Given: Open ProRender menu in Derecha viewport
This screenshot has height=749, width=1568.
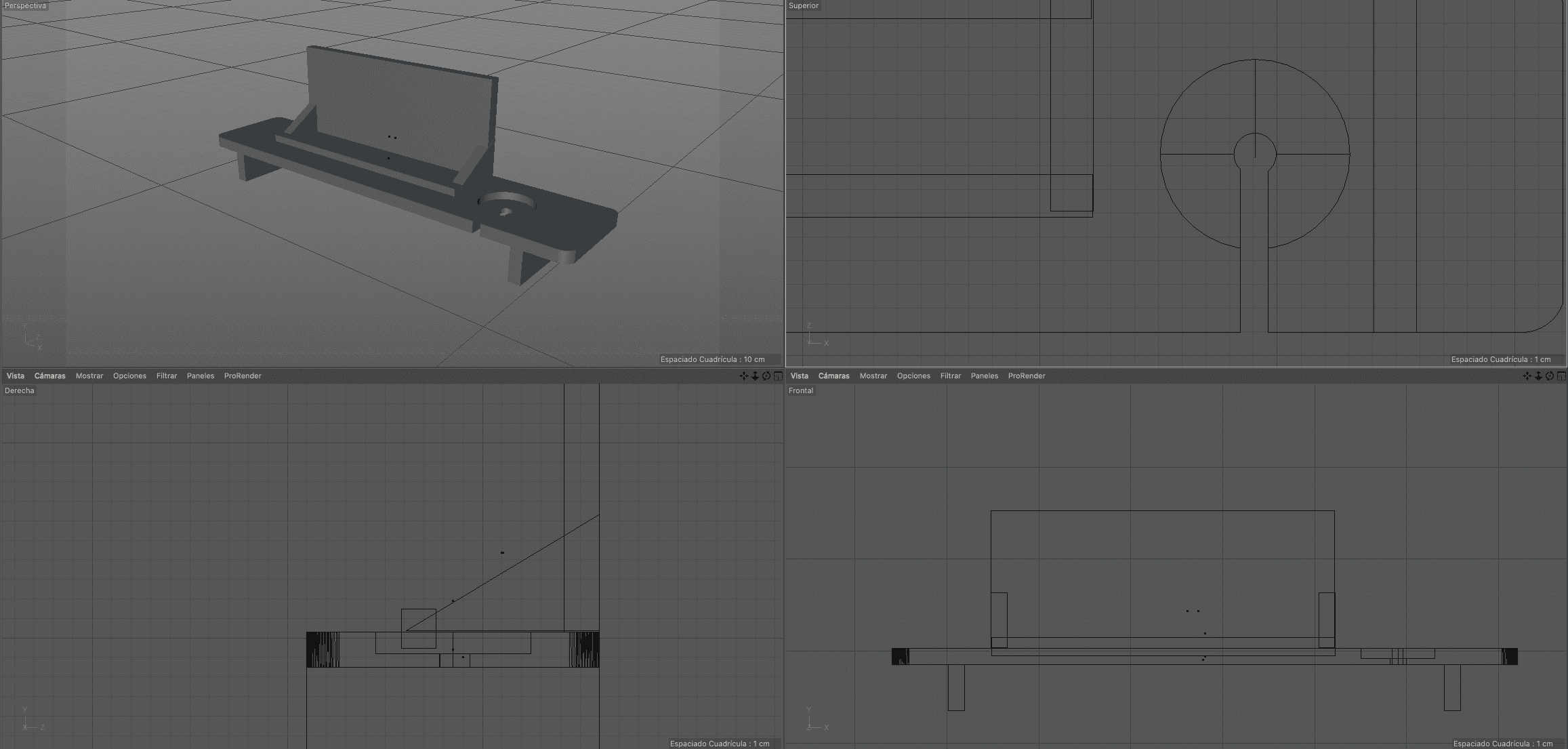Looking at the screenshot, I should tap(243, 376).
